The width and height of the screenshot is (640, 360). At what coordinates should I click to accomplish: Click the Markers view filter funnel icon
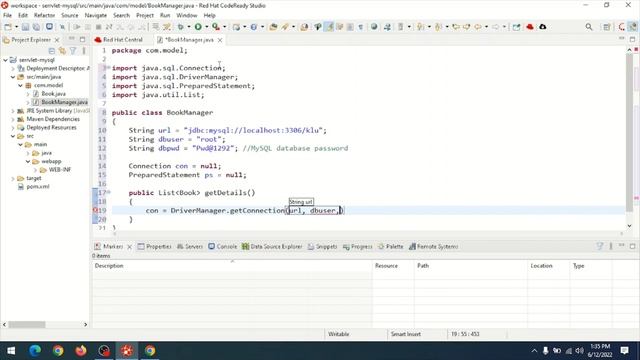tap(600, 246)
